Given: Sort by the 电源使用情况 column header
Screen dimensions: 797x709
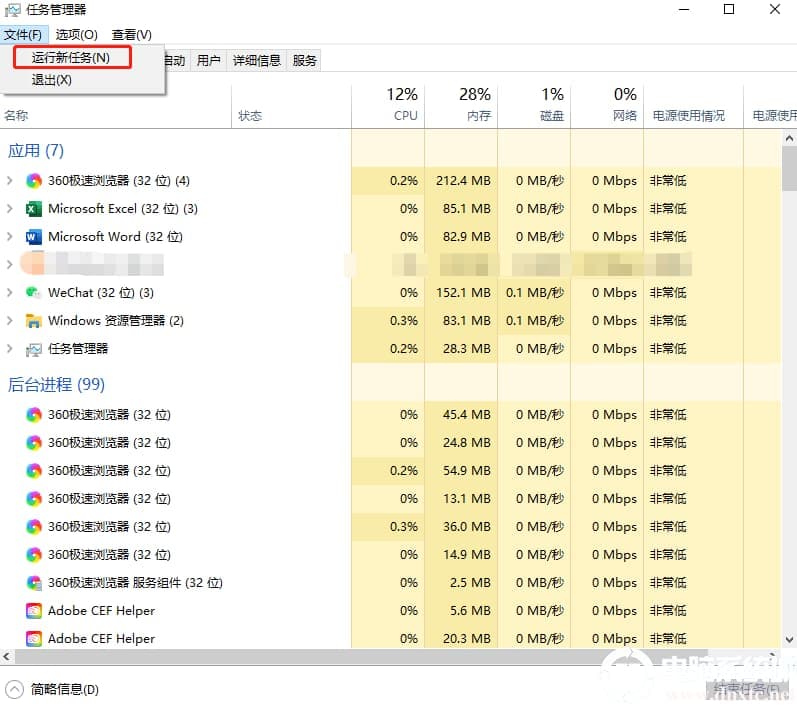Looking at the screenshot, I should click(693, 106).
